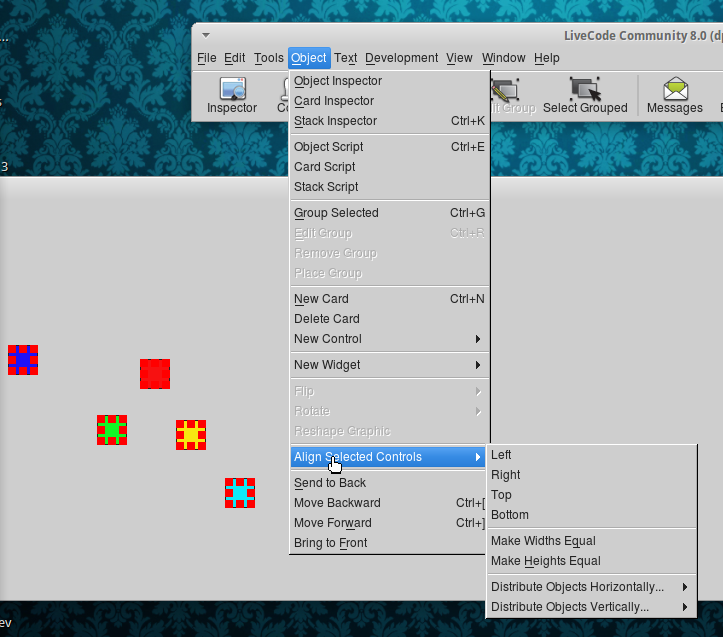Click the window menu triangle in title bar

point(206,35)
